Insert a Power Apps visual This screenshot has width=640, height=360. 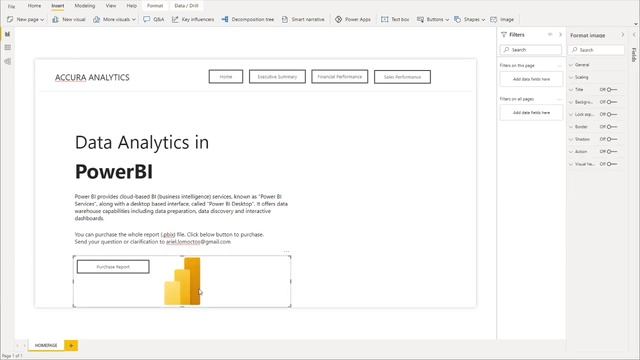point(353,19)
